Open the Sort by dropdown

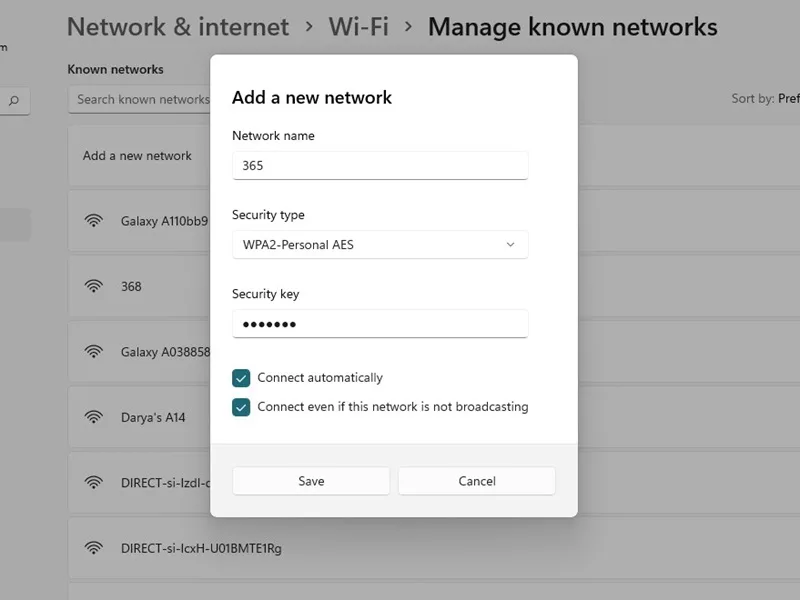point(765,98)
